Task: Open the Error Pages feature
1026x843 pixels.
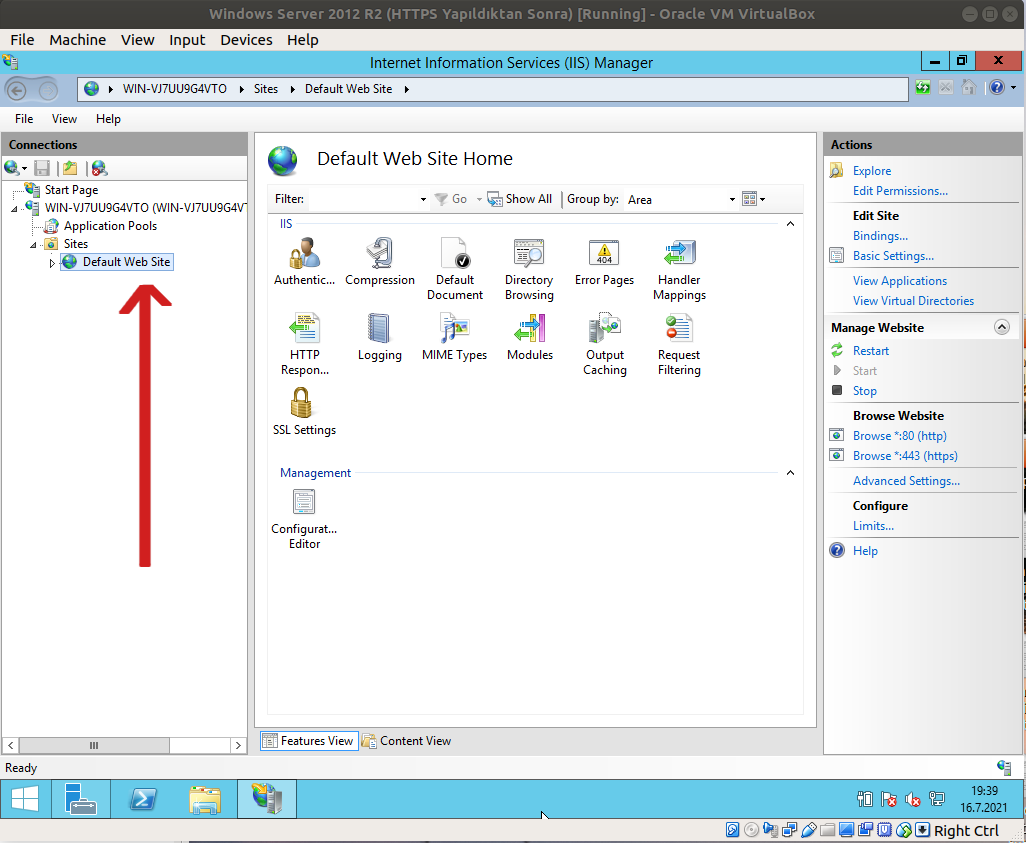Action: (x=604, y=262)
